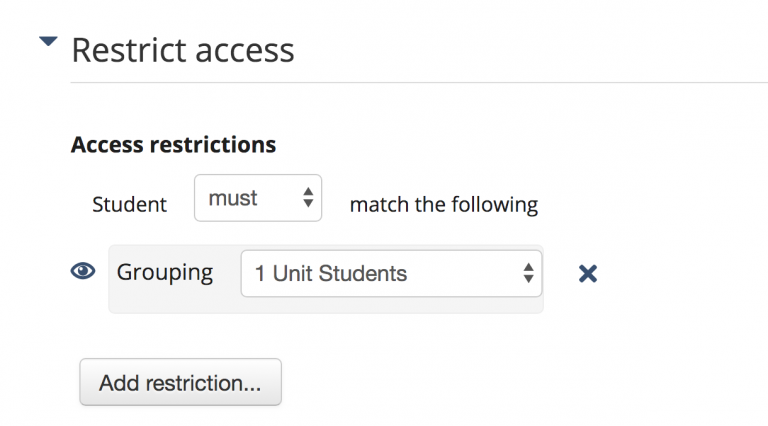This screenshot has width=768, height=426.
Task: Click the Add restriction... button
Action: [x=180, y=382]
